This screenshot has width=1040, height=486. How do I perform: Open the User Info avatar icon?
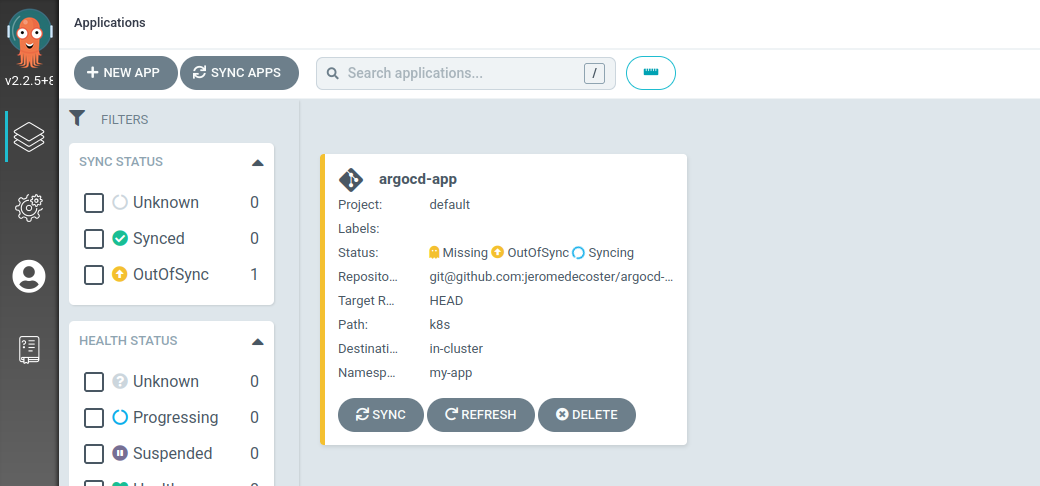click(29, 276)
